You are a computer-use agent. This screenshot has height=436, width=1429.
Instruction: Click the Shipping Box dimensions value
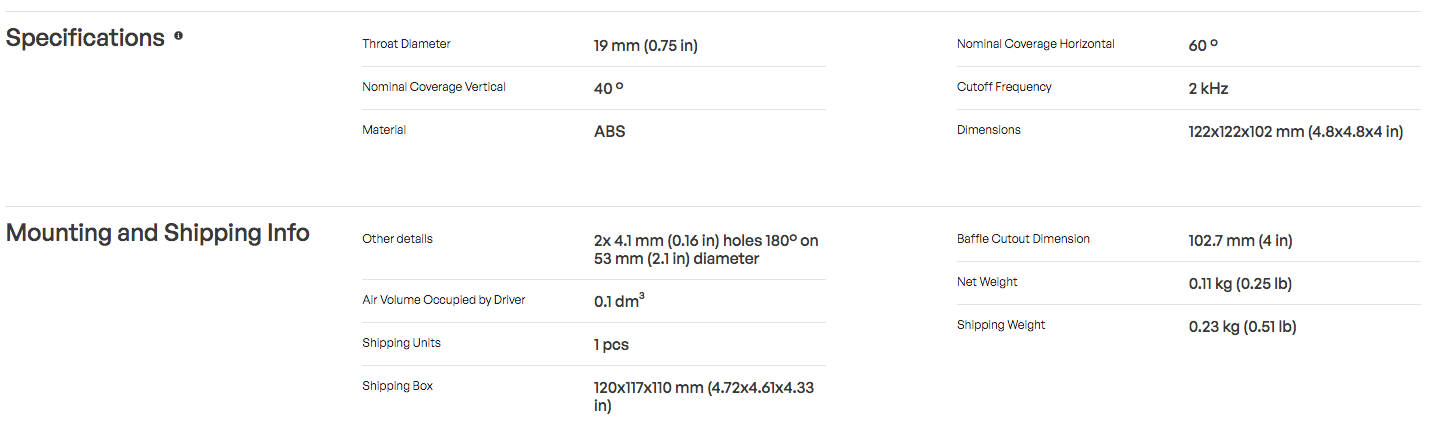pyautogui.click(x=704, y=397)
